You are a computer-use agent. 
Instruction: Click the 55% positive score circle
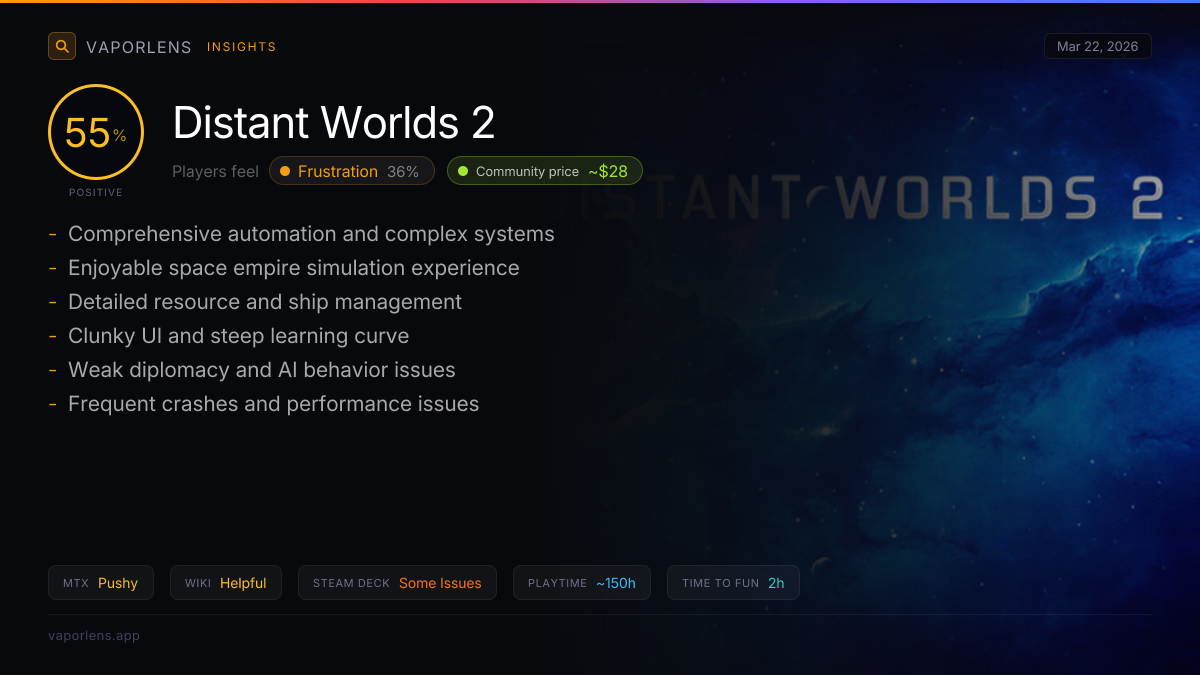(x=96, y=133)
